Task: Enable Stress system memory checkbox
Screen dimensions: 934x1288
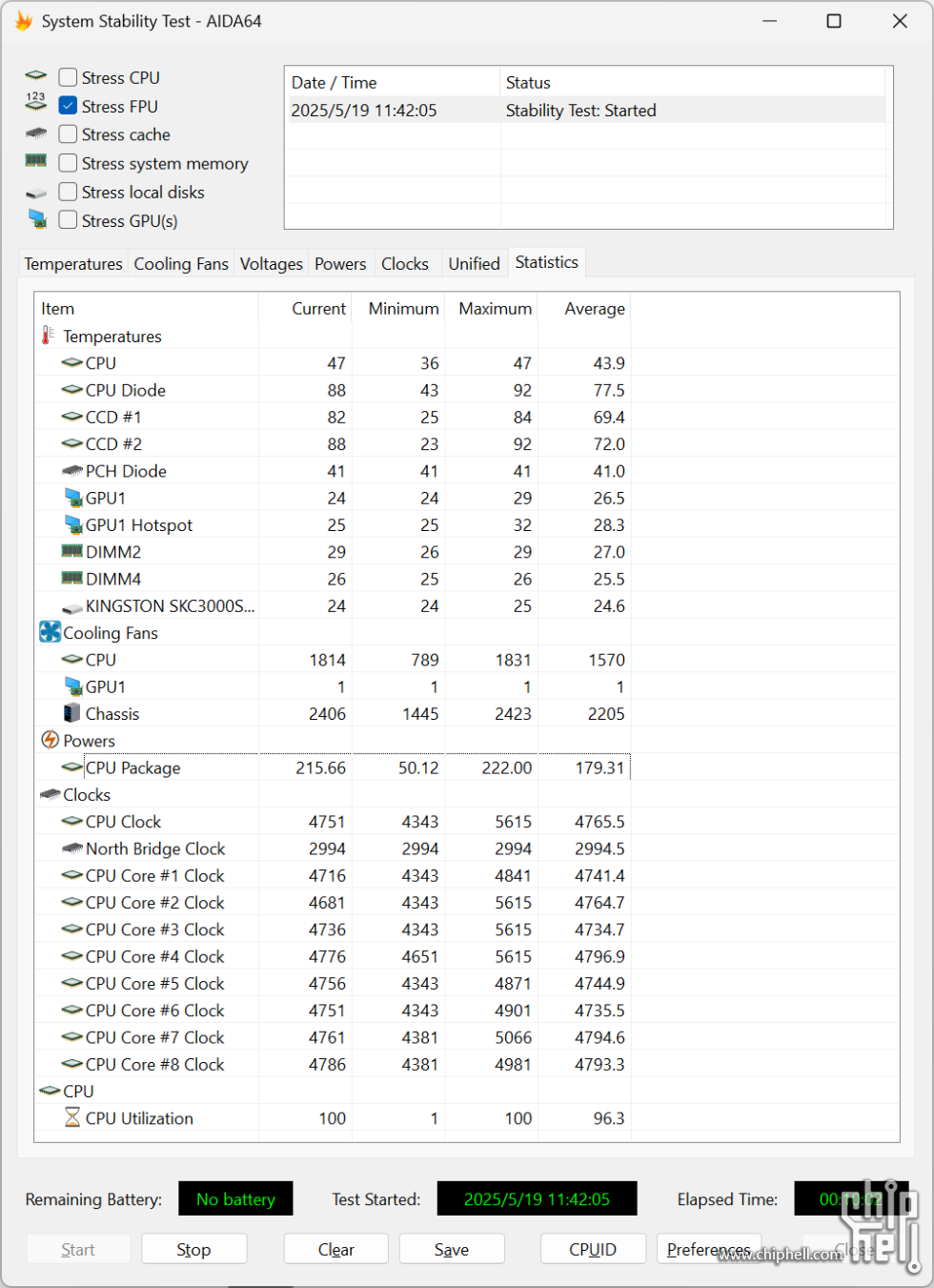Action: pyautogui.click(x=68, y=163)
